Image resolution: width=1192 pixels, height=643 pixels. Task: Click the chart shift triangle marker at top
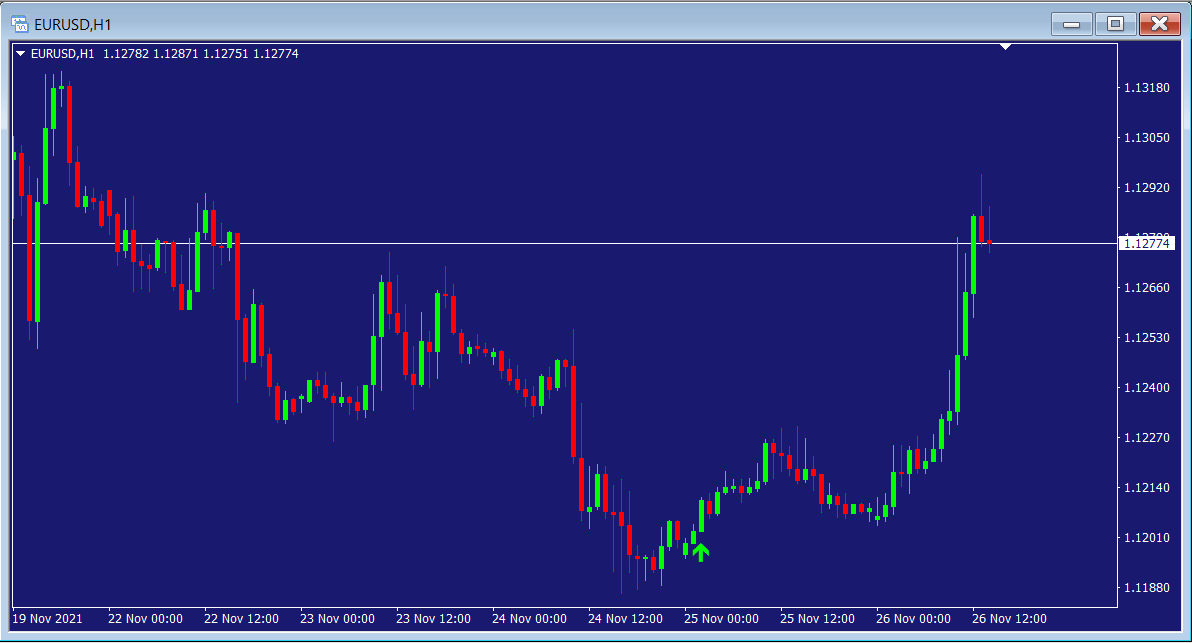tap(1006, 47)
